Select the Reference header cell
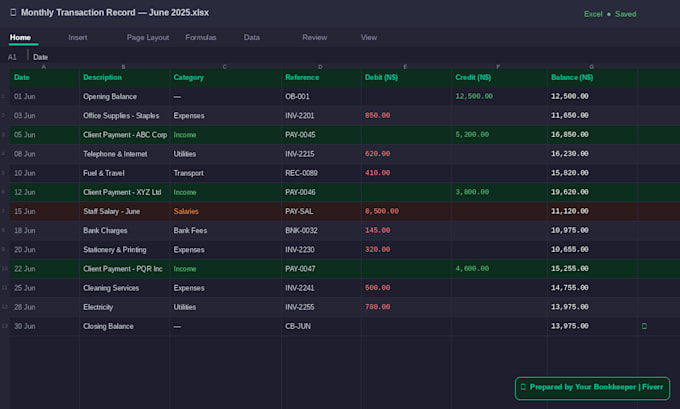Image resolution: width=680 pixels, height=409 pixels. (321, 77)
